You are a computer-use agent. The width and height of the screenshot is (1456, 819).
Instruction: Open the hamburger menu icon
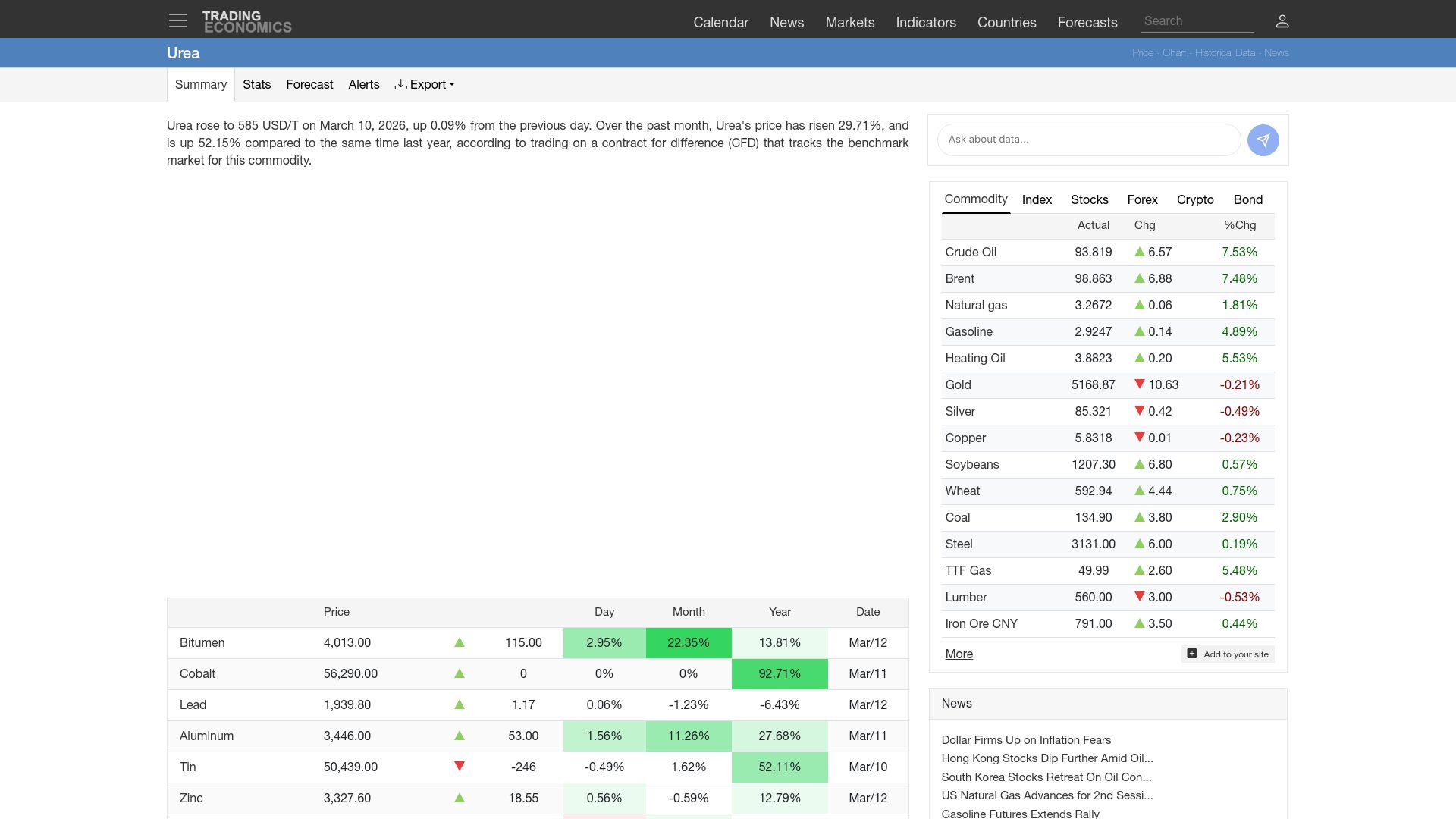[178, 20]
